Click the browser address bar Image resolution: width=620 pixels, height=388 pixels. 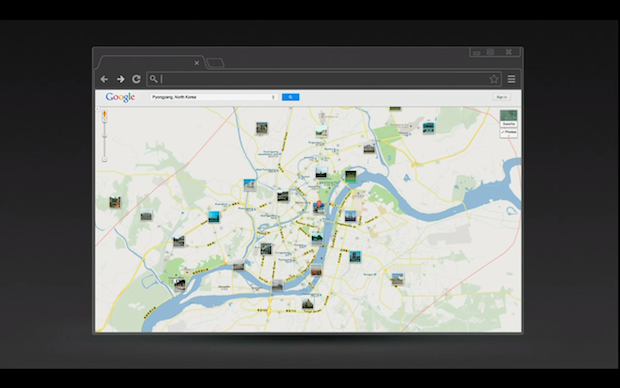click(x=324, y=79)
